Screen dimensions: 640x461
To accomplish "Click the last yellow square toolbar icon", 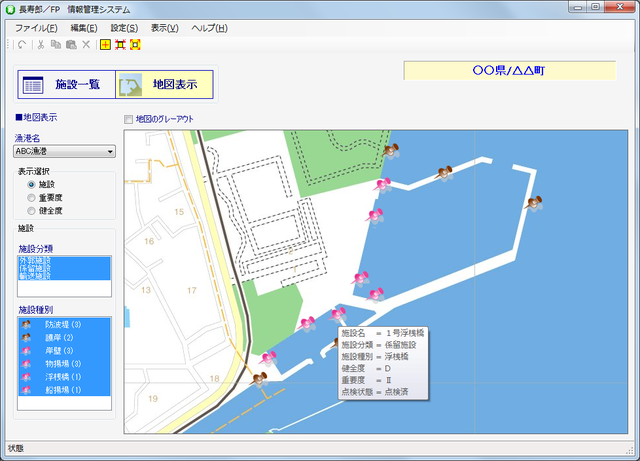I will 135,45.
